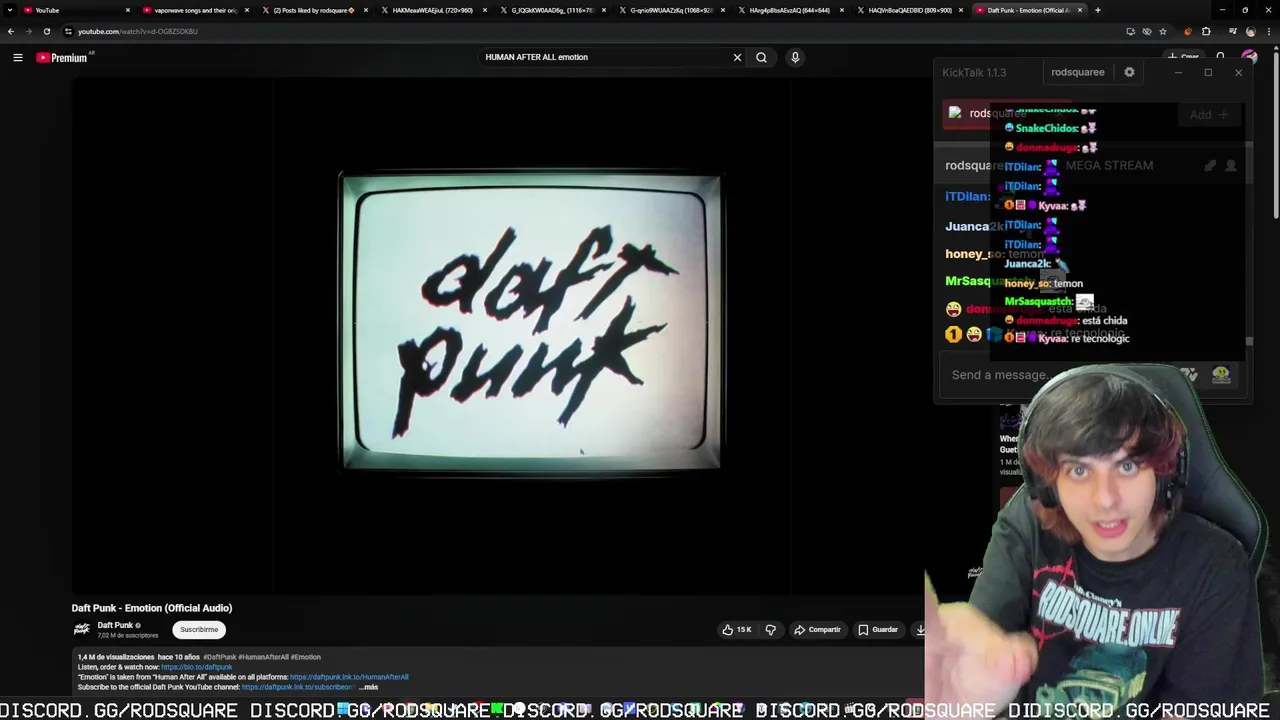Run the search with the magnifier button
1280x720 pixels.
click(761, 57)
